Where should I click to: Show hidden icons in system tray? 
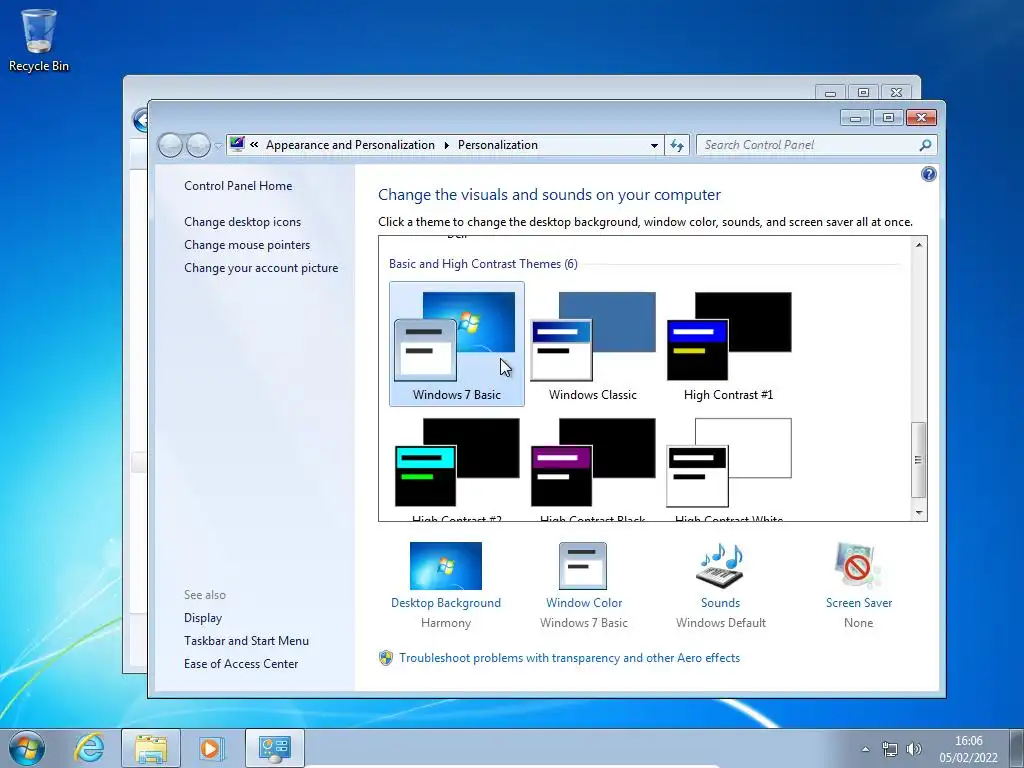coord(865,749)
